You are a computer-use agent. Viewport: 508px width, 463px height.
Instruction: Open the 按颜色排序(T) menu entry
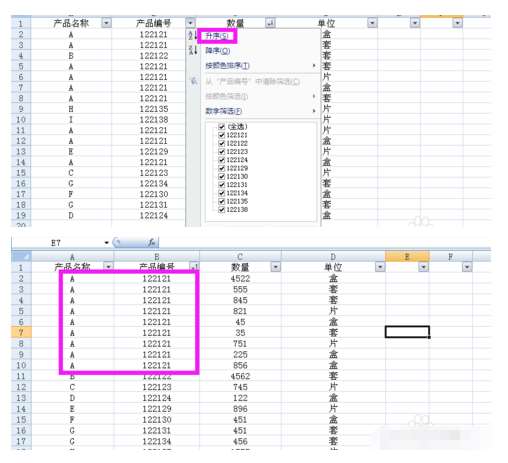coord(227,66)
